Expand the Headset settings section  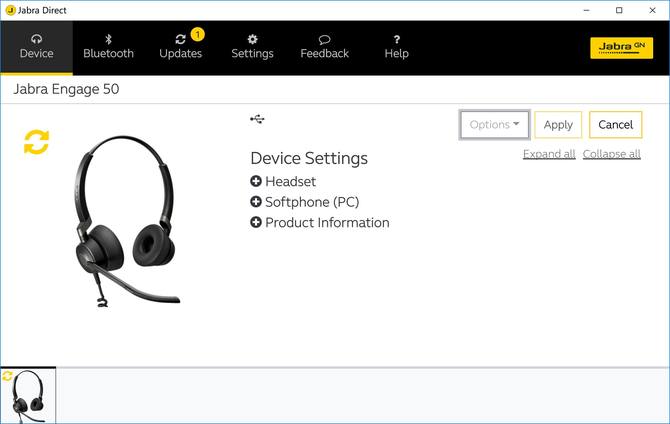283,181
